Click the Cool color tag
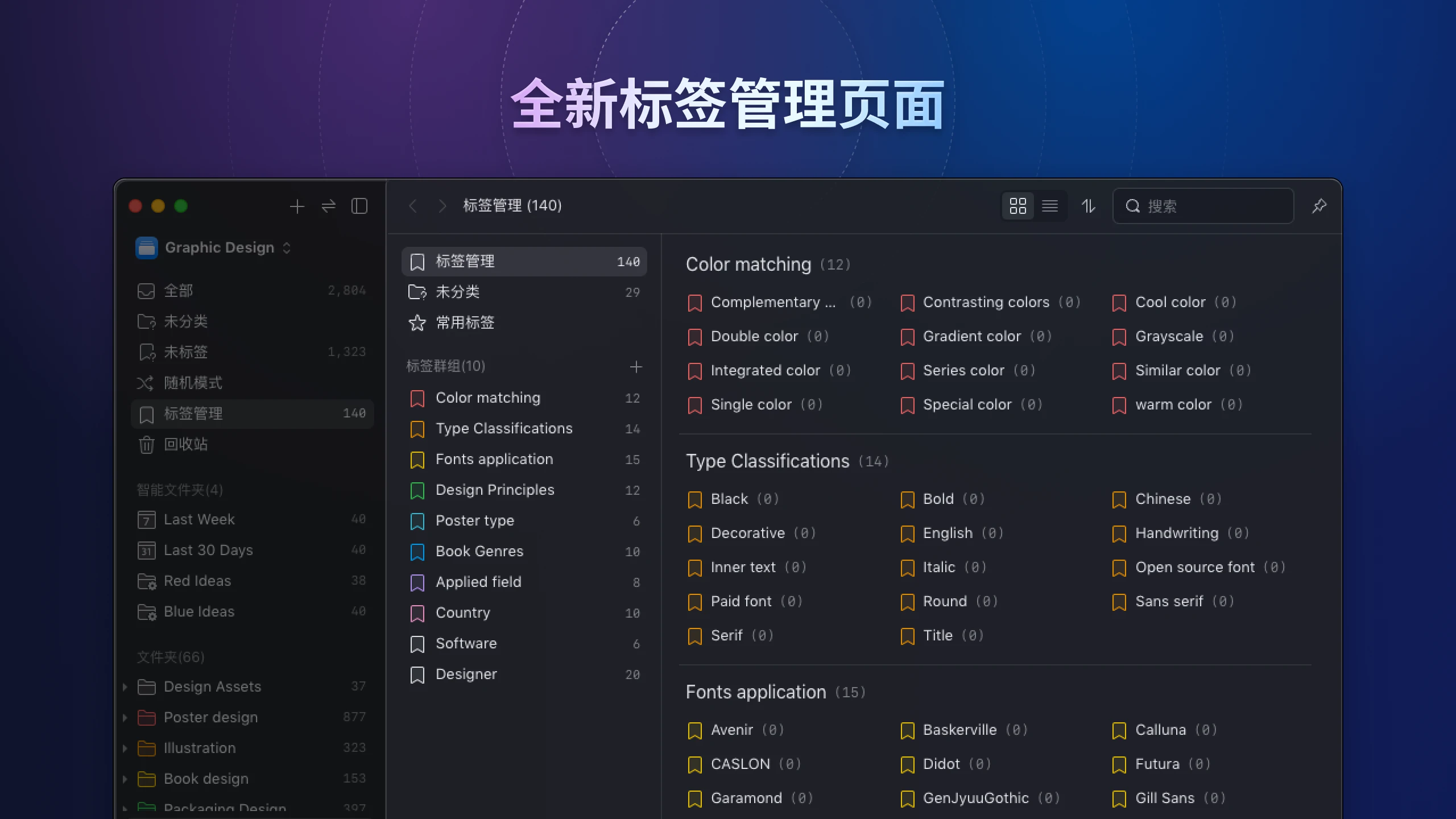This screenshot has height=819, width=1456. tap(1174, 303)
